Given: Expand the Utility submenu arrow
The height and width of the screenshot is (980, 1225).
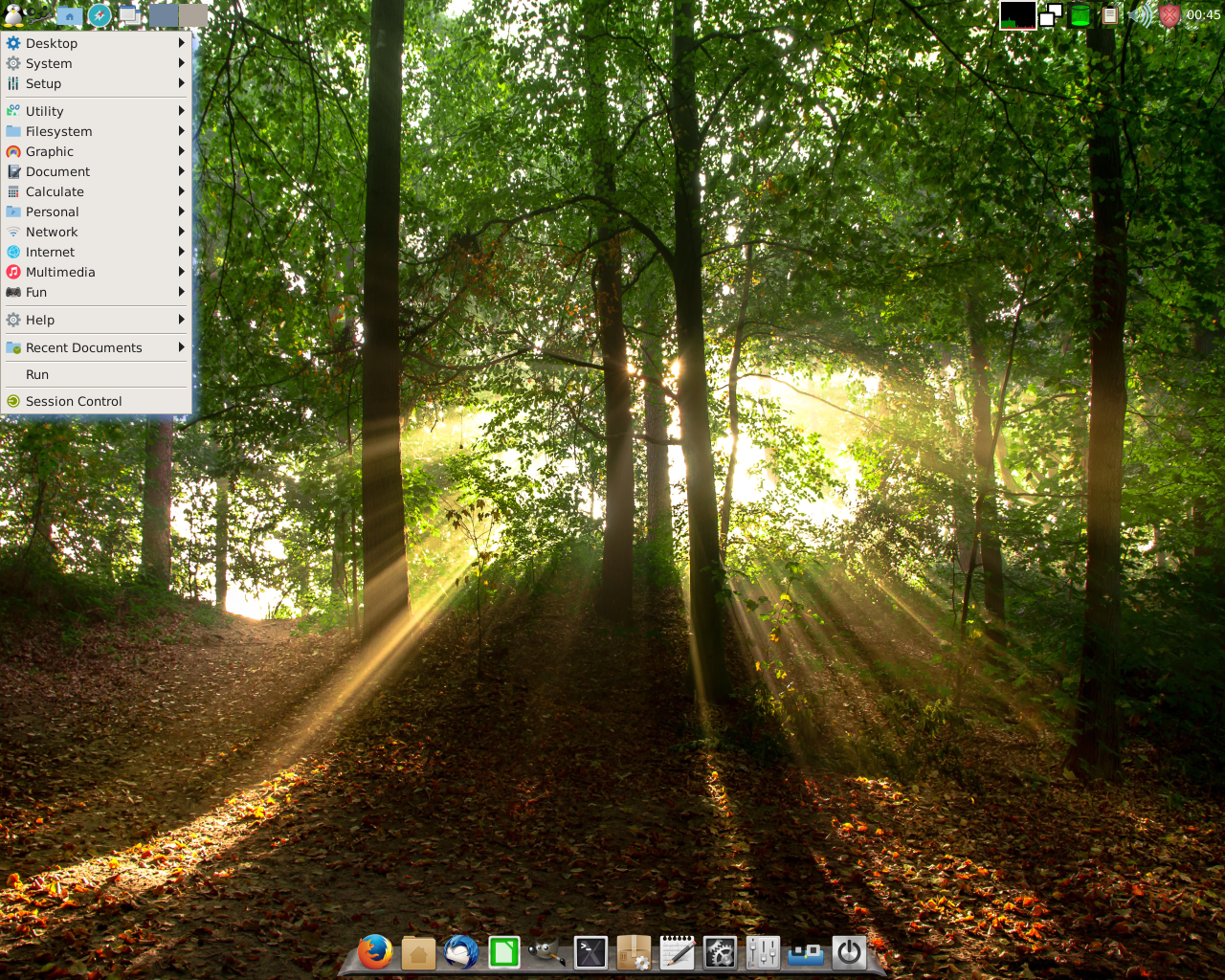Looking at the screenshot, I should 181,111.
